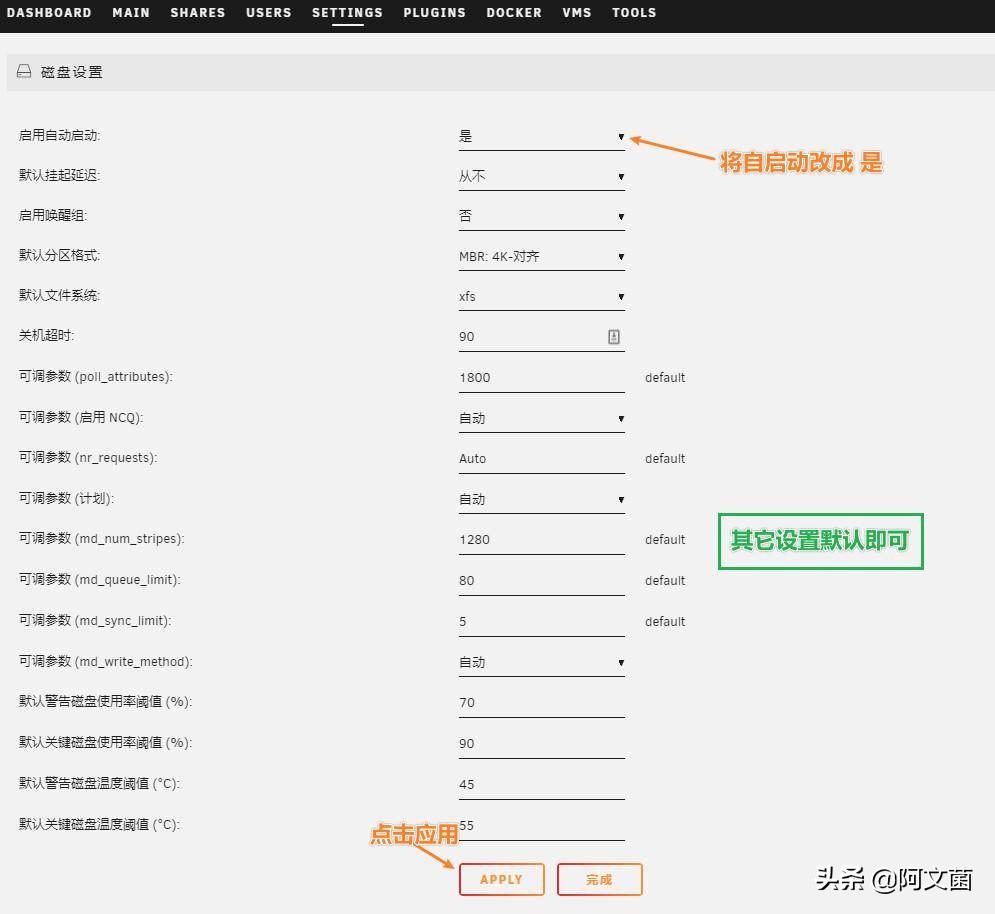
Task: Switch to the VMS tab
Action: [x=577, y=13]
